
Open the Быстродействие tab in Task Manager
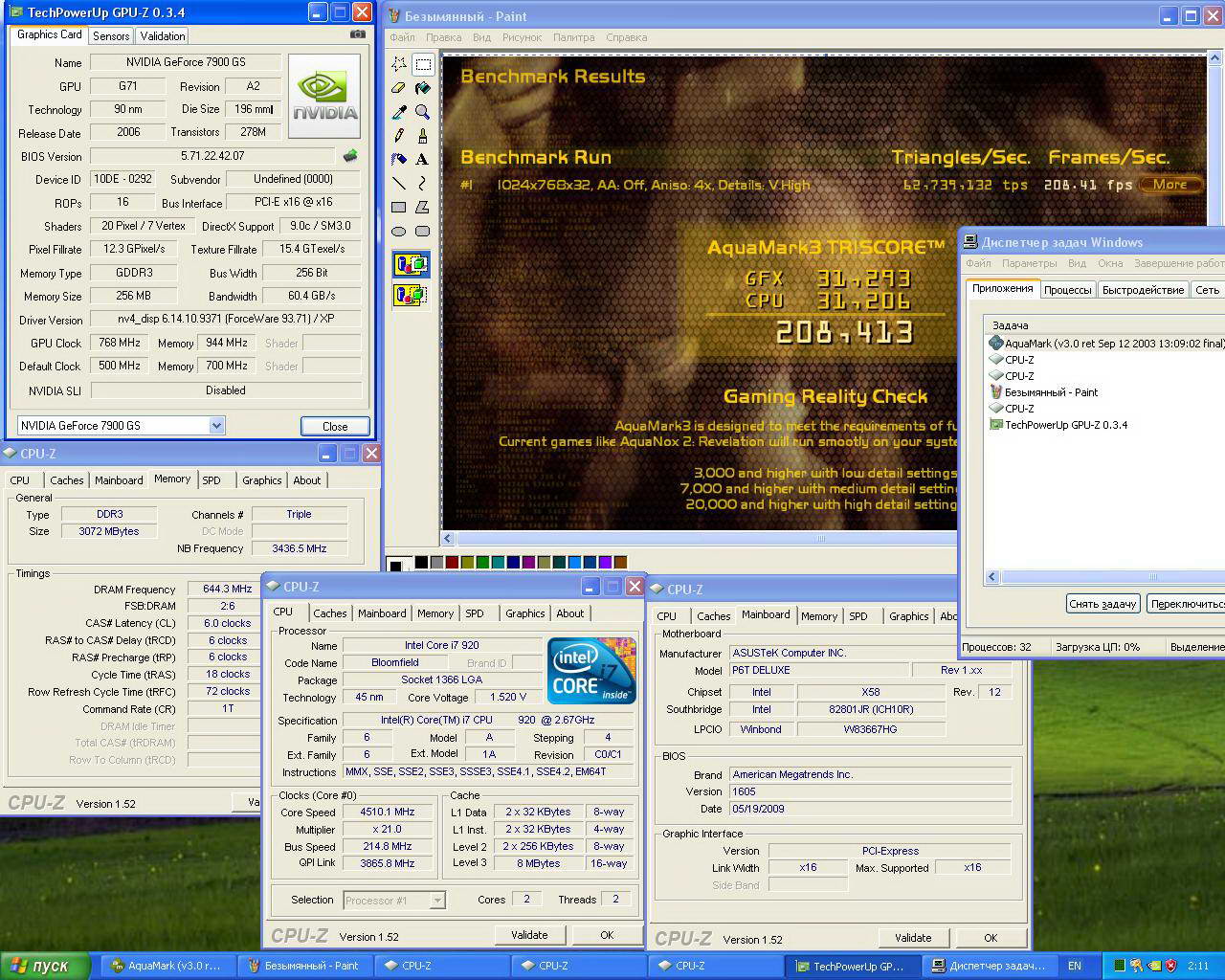(x=1143, y=290)
